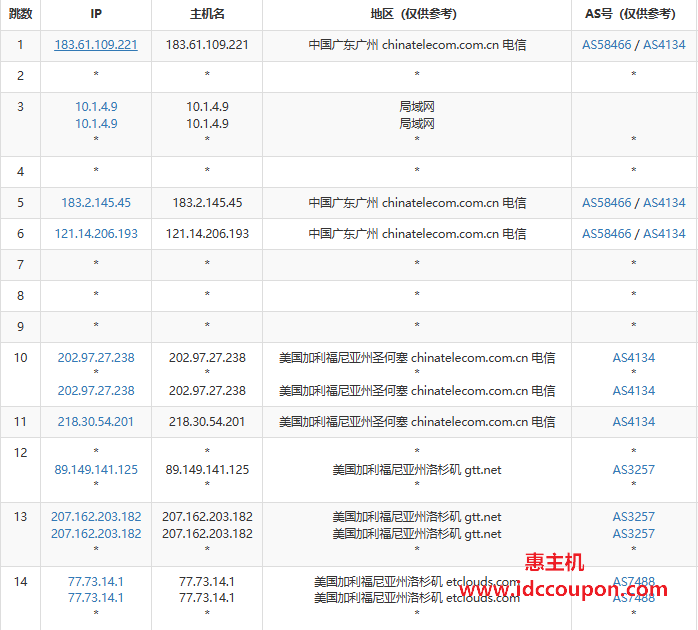Click upper AS3257 link in hop 13
Image resolution: width=698 pixels, height=630 pixels.
(633, 517)
